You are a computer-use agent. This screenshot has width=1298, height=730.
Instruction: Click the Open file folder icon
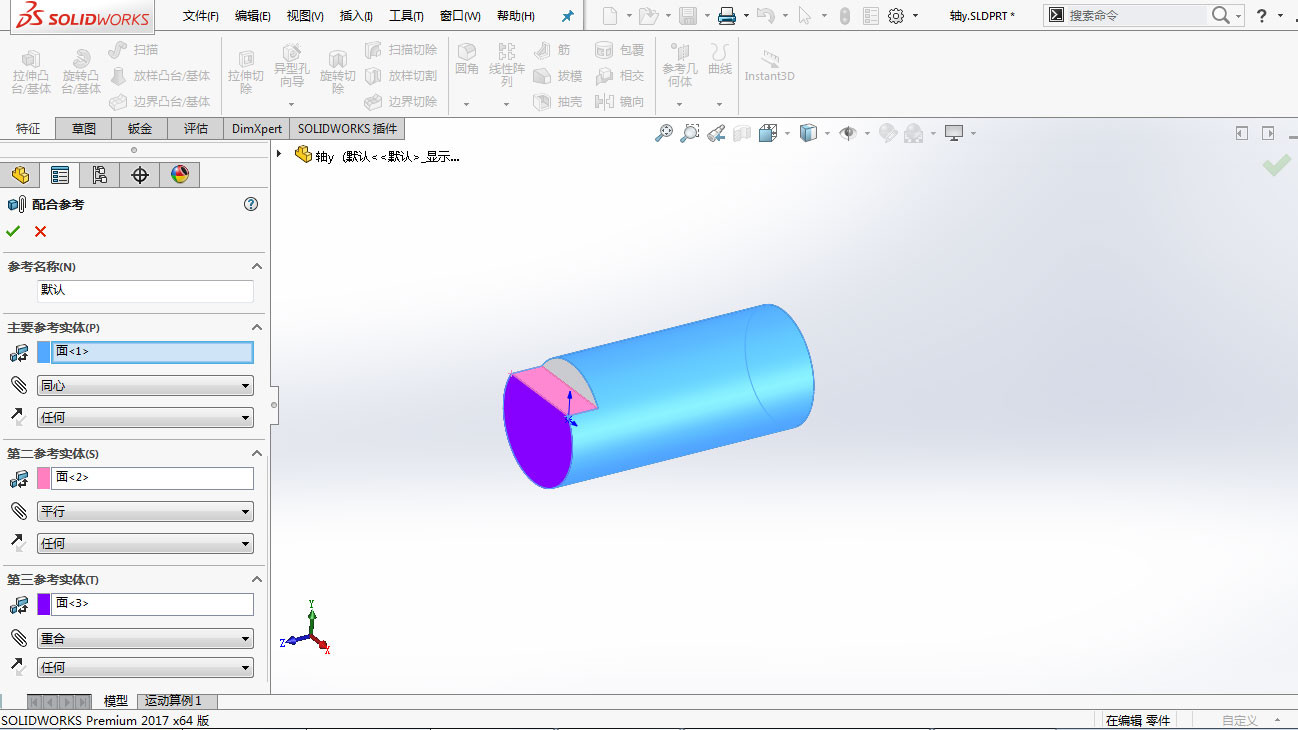[648, 16]
